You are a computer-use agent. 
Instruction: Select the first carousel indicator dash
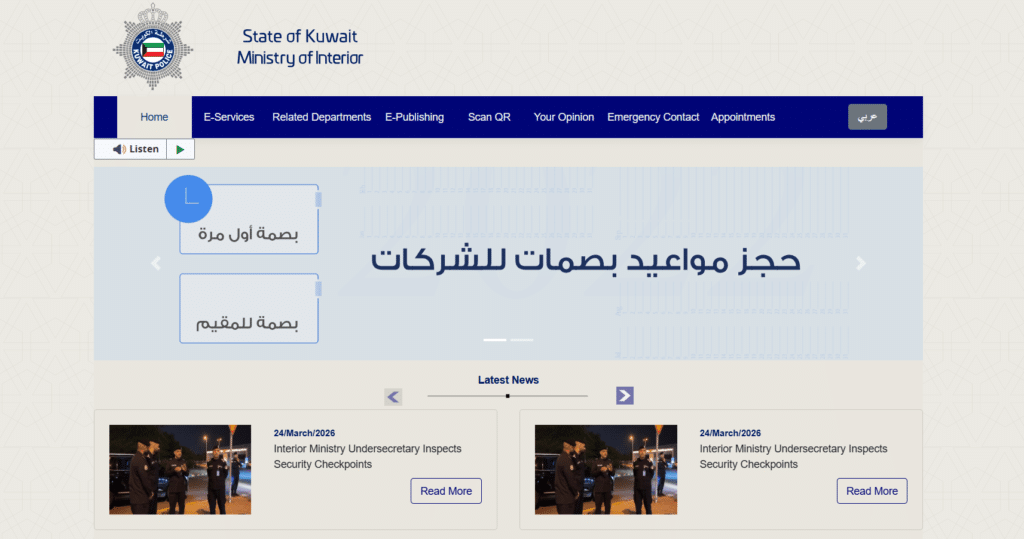click(x=494, y=340)
